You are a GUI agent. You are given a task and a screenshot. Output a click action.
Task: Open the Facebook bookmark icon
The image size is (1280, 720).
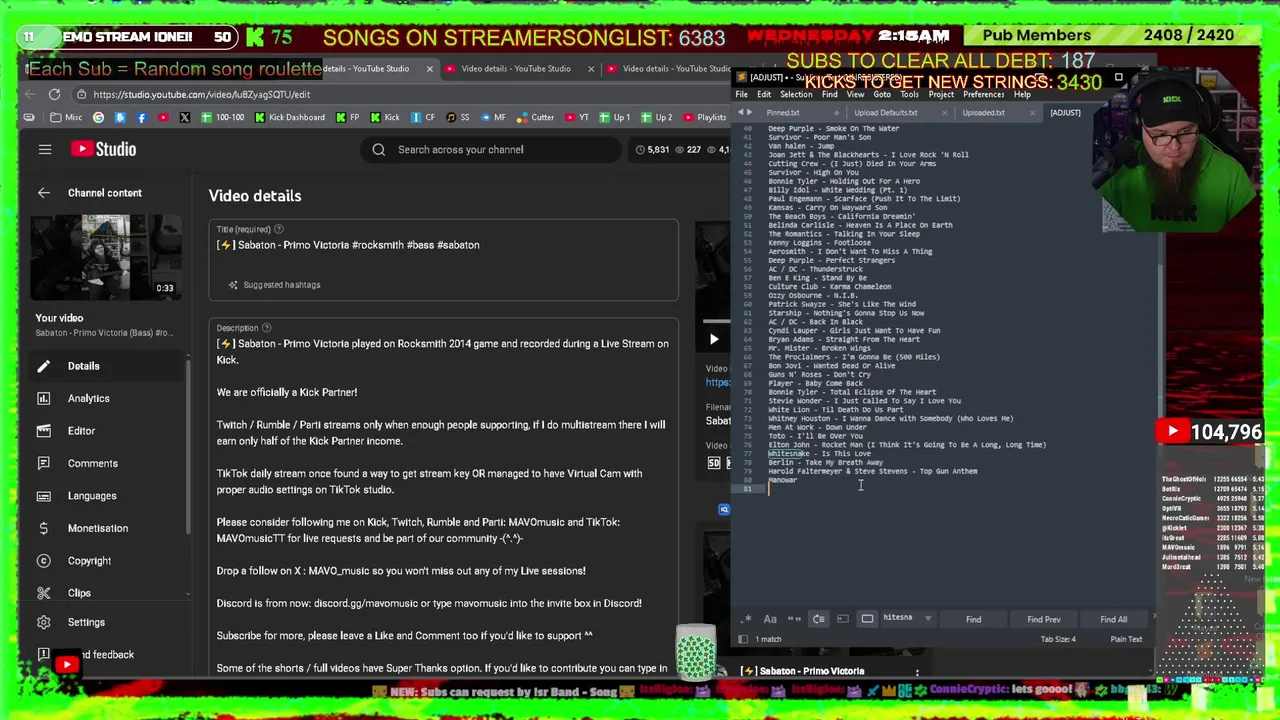tap(141, 117)
